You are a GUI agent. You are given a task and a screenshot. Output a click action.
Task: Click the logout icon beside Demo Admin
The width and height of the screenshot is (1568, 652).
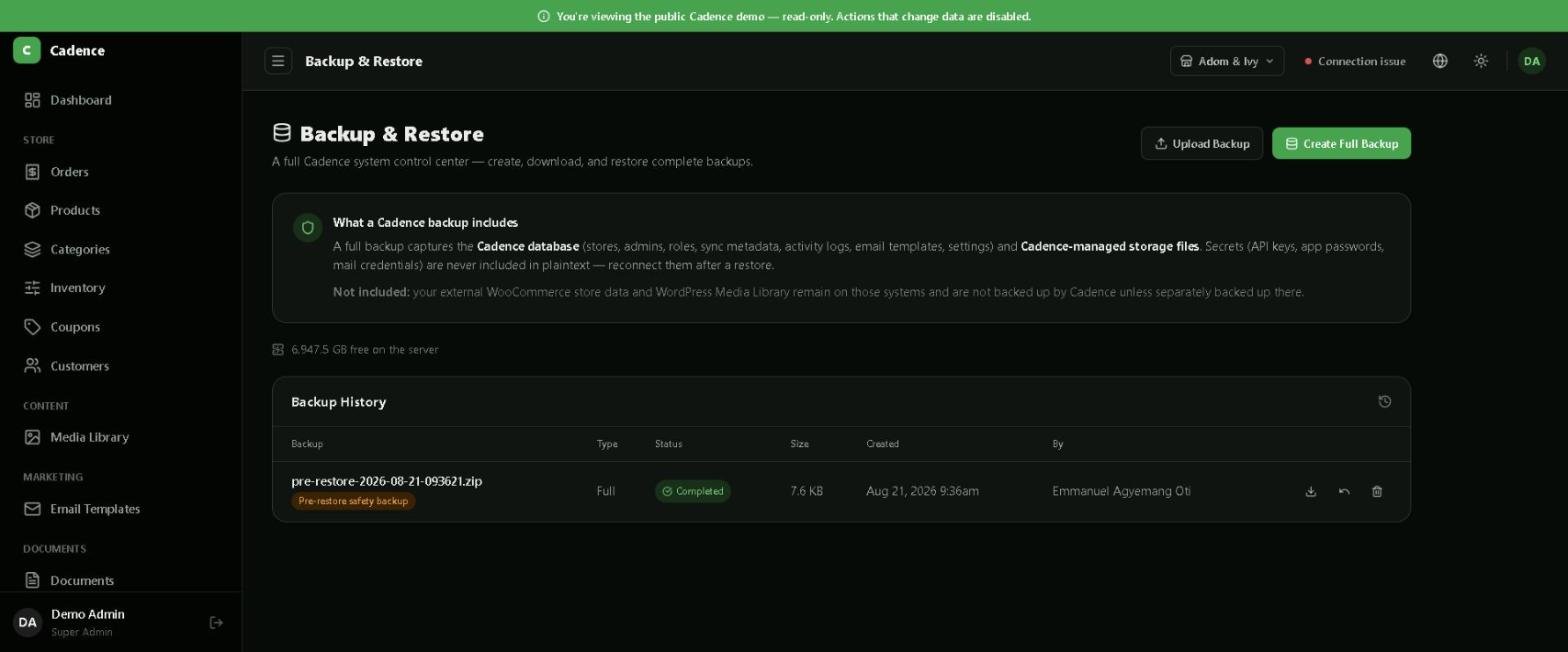216,623
